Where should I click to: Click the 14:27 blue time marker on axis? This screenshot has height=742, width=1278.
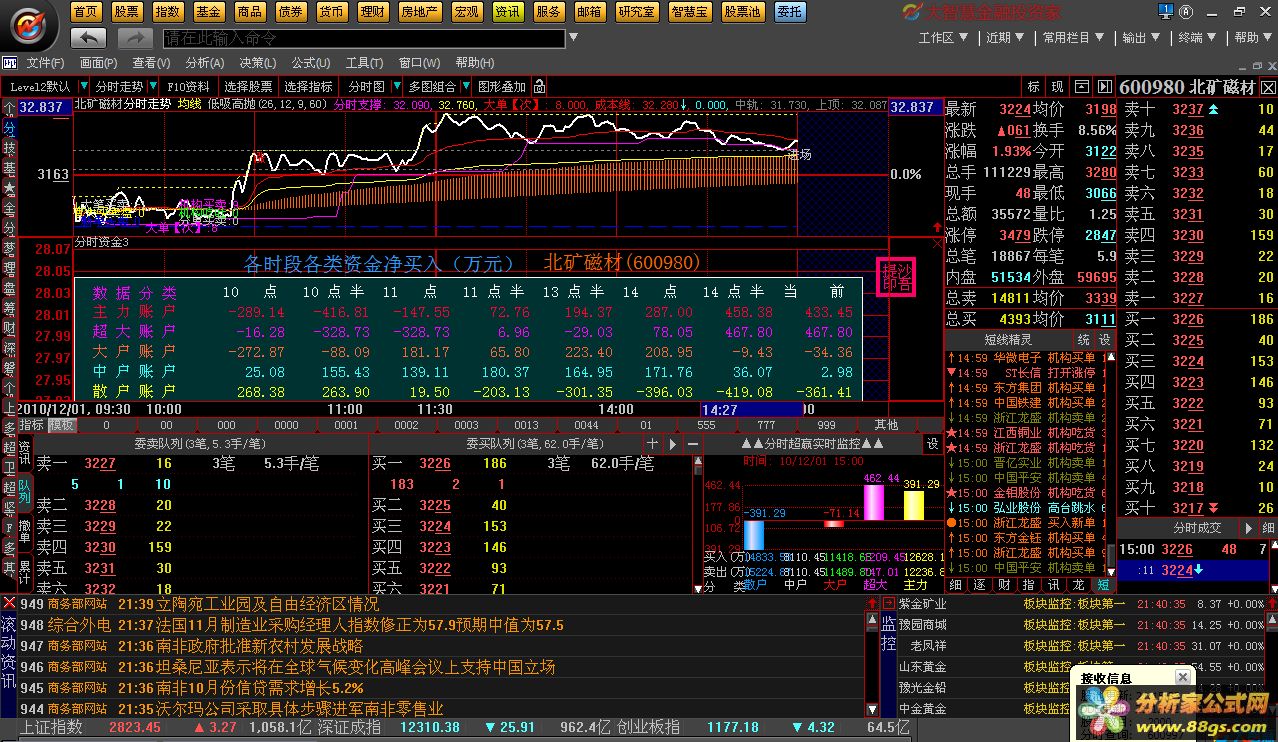click(752, 409)
